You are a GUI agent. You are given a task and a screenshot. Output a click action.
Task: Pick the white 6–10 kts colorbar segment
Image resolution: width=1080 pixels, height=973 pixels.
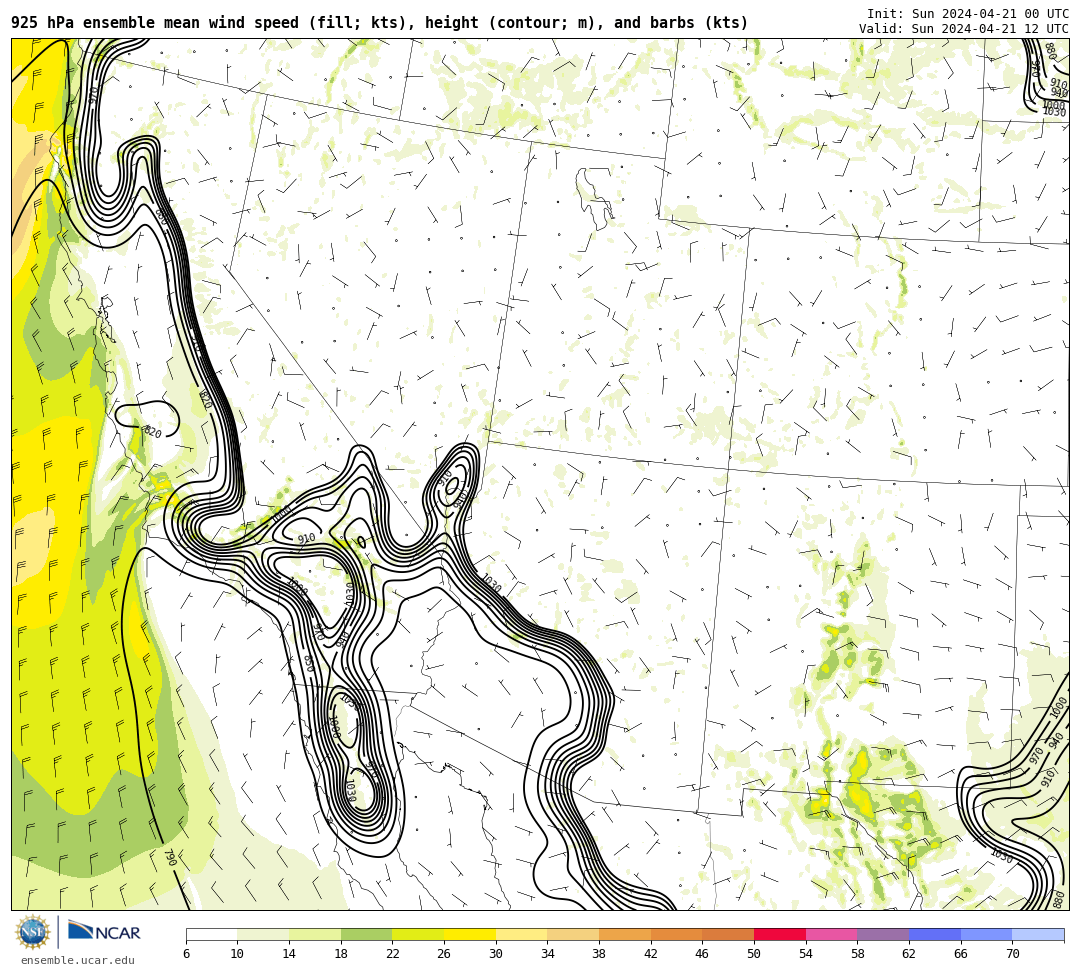point(211,934)
